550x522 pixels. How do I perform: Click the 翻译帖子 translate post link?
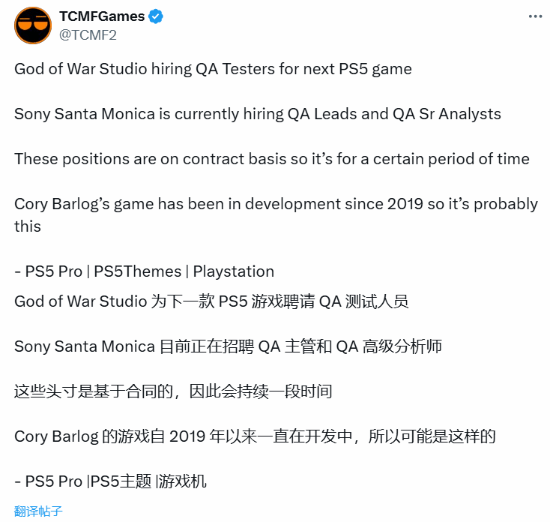[x=38, y=511]
